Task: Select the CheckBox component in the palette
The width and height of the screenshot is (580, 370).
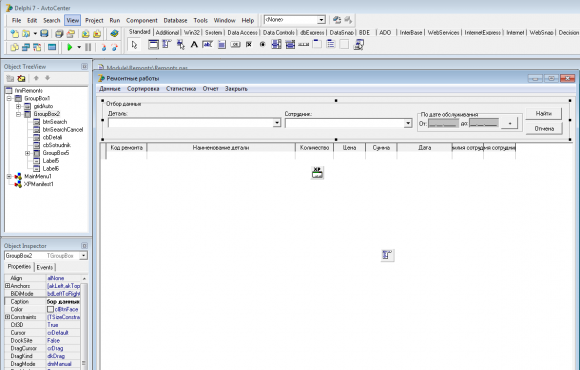Action: tap(249, 45)
